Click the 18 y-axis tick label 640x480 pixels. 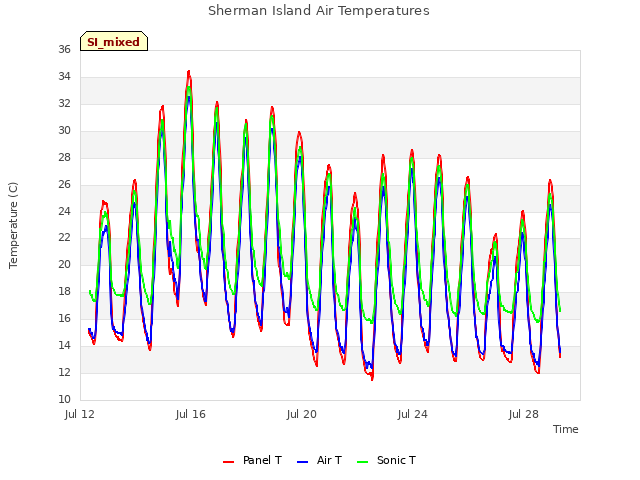pyautogui.click(x=64, y=291)
